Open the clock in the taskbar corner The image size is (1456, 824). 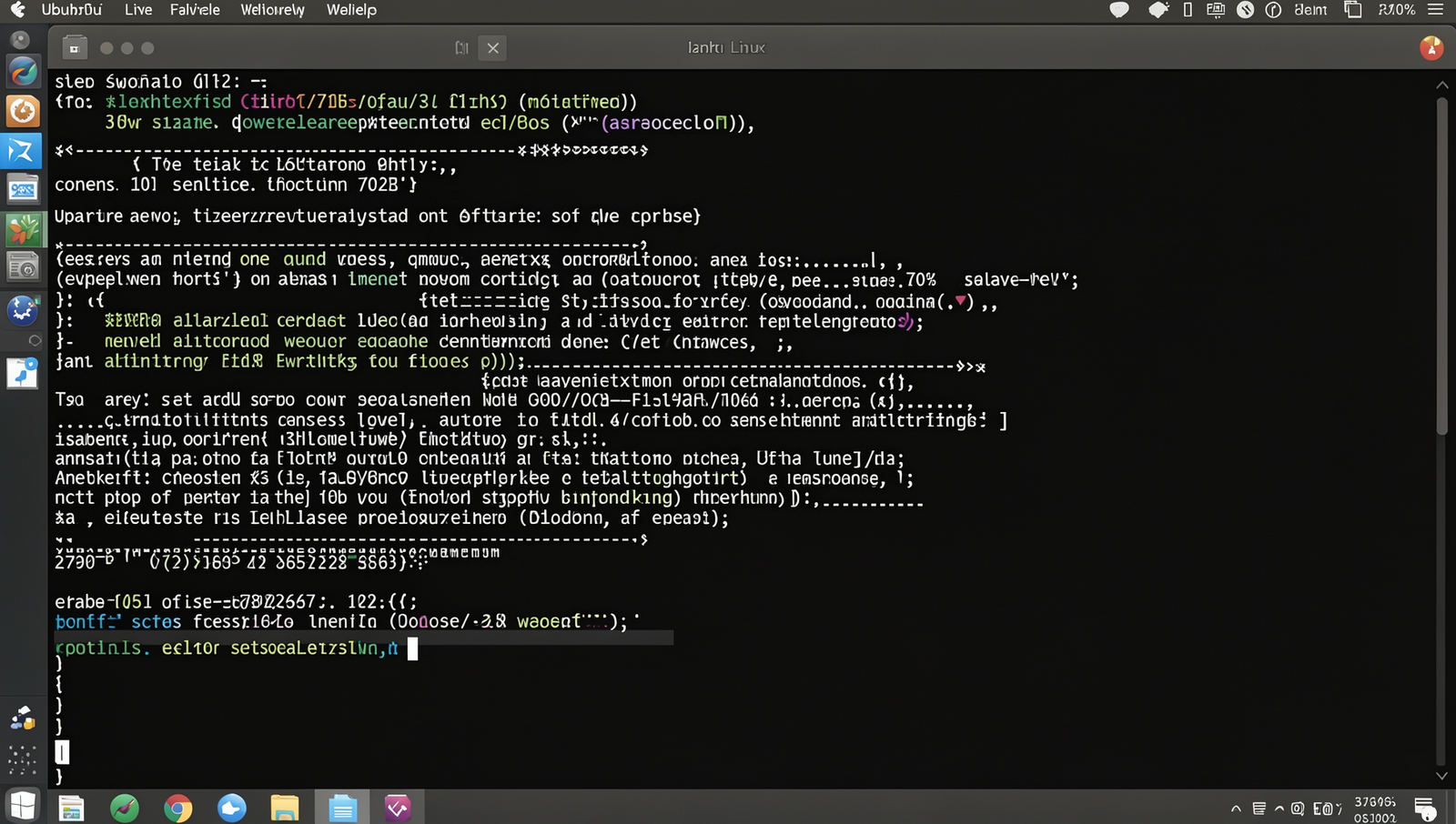[x=1375, y=809]
